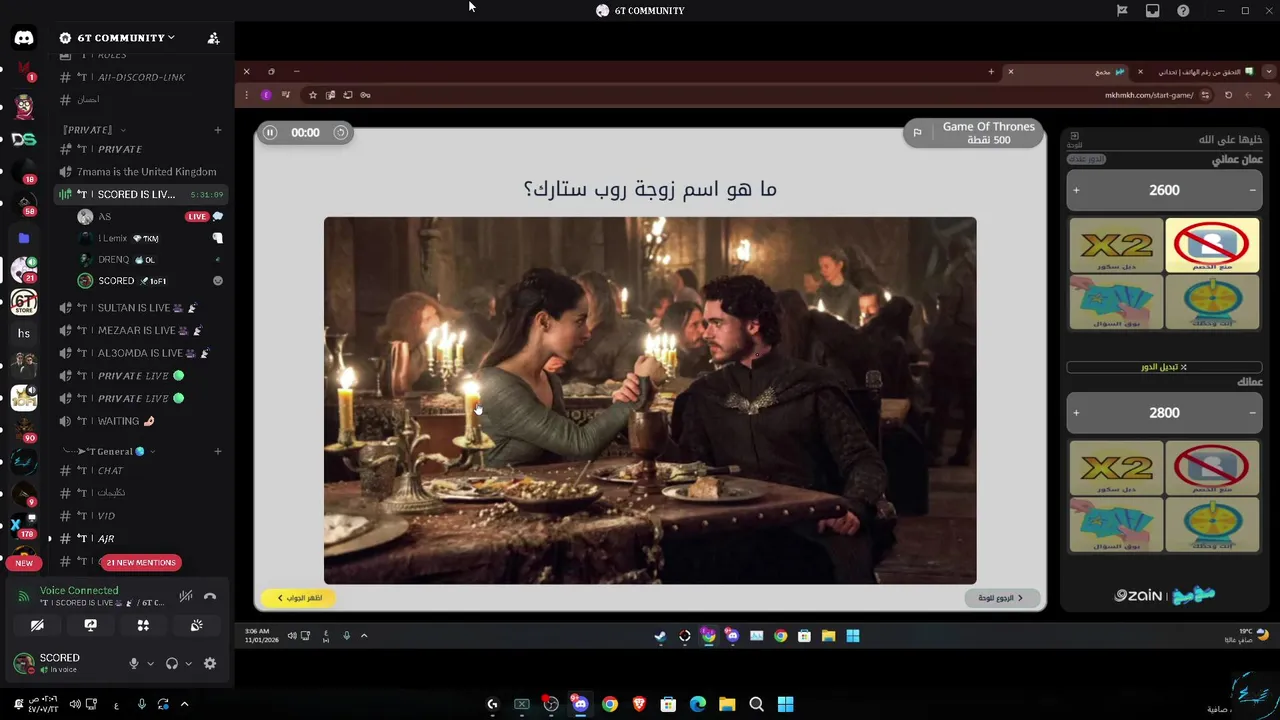Bookmark star in streamed browser toolbar
The width and height of the screenshot is (1280, 720).
pyautogui.click(x=313, y=95)
